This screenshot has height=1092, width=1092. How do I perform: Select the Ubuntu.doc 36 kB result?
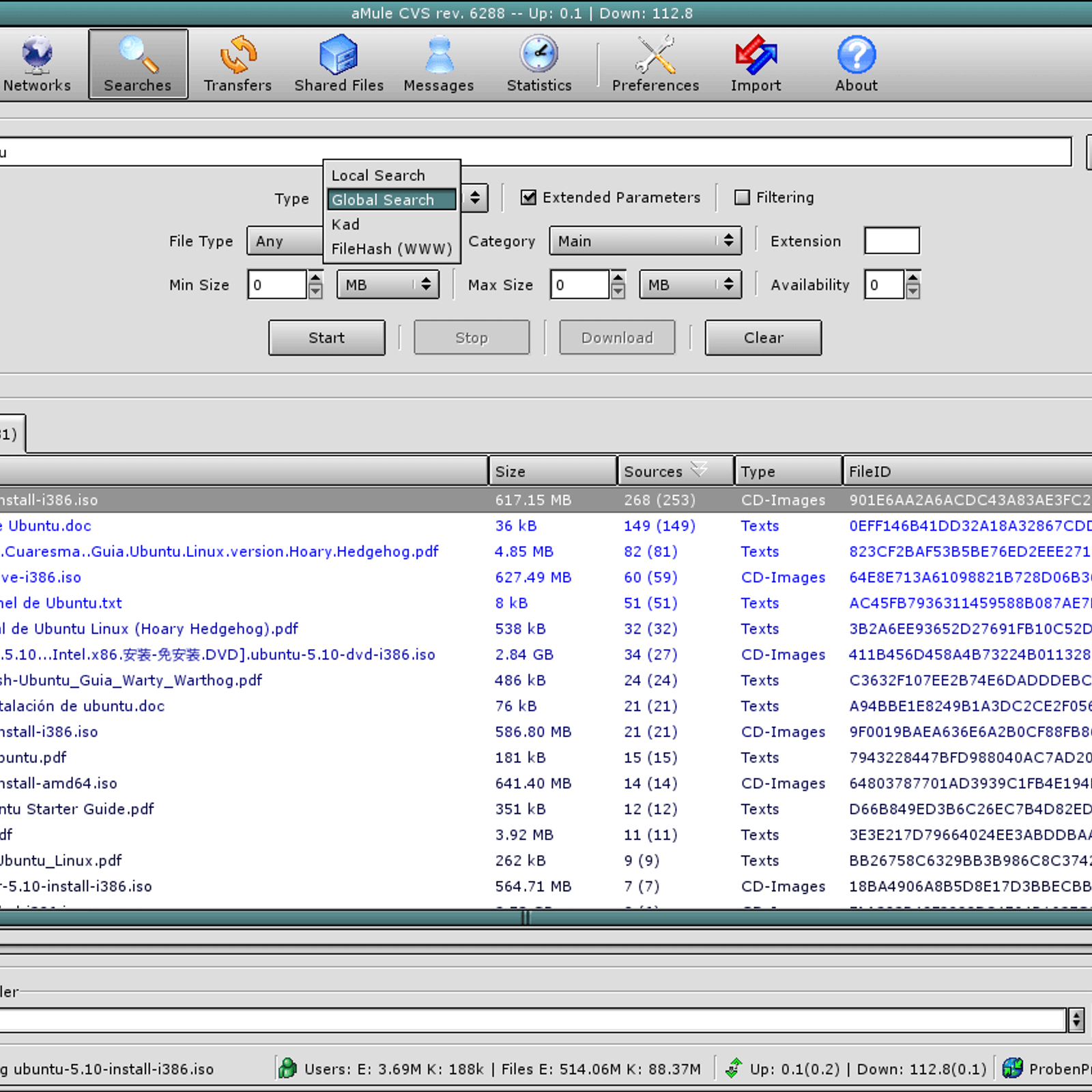click(x=546, y=526)
